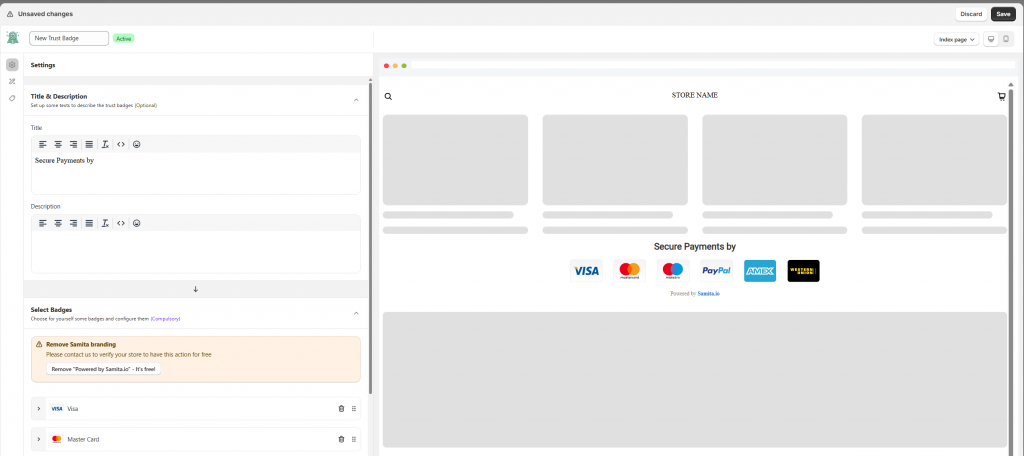1024x456 pixels.
Task: Open the tag sidebar icon
Action: 12,98
